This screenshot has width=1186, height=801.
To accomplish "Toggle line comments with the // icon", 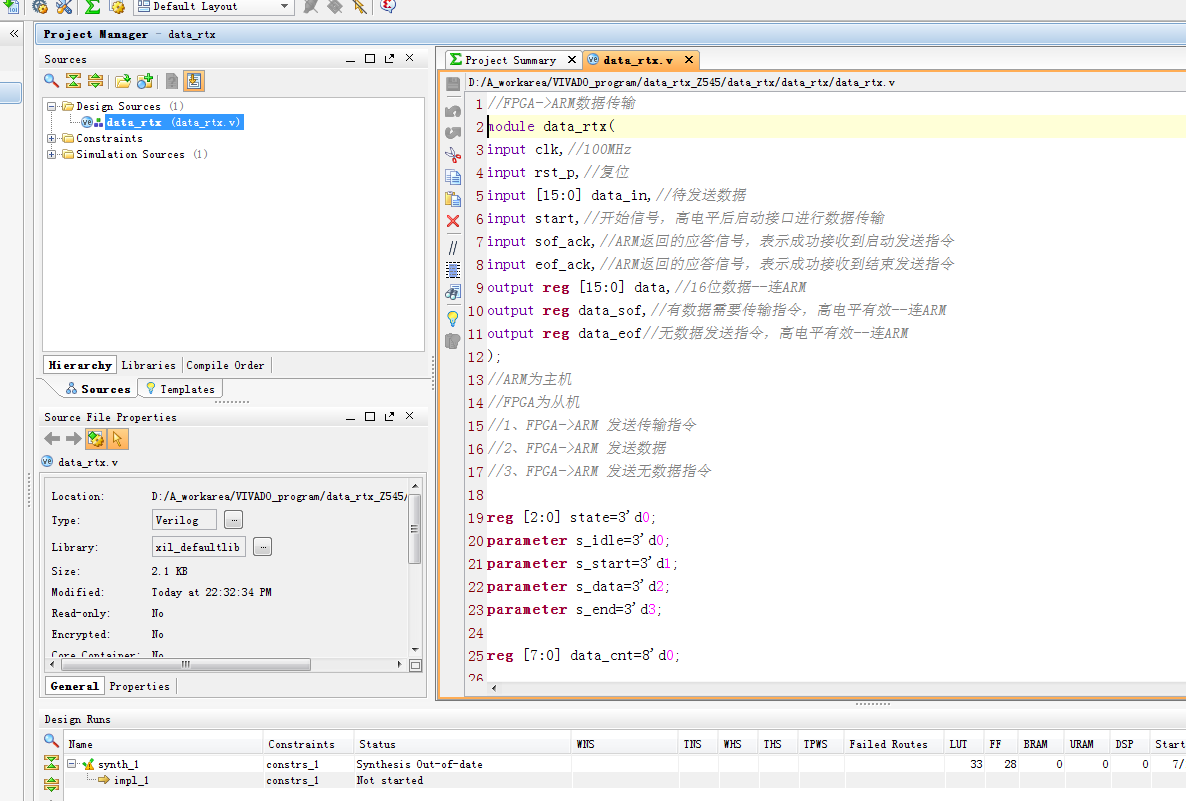I will tap(453, 247).
